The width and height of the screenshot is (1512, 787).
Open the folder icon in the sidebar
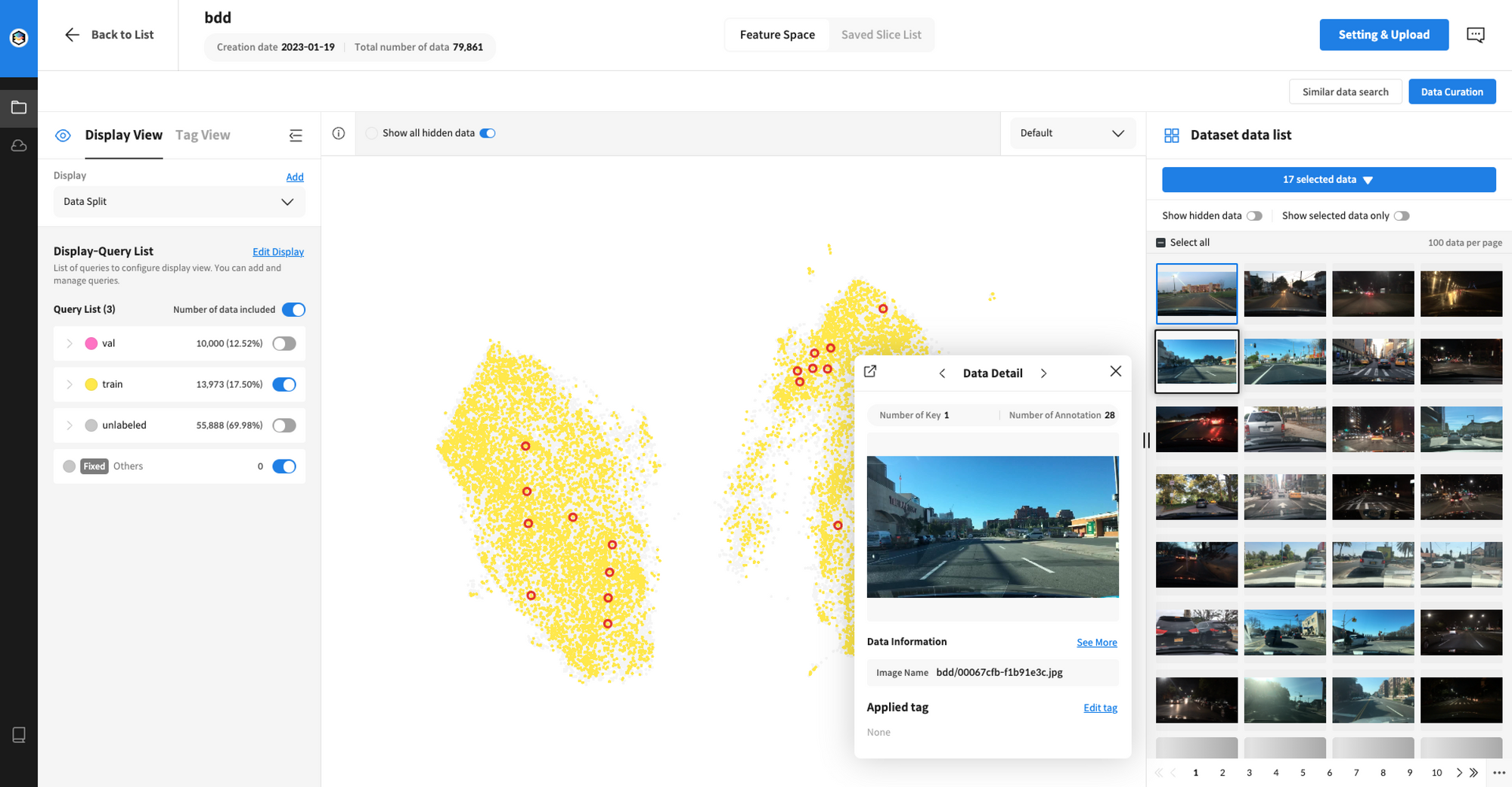point(19,107)
